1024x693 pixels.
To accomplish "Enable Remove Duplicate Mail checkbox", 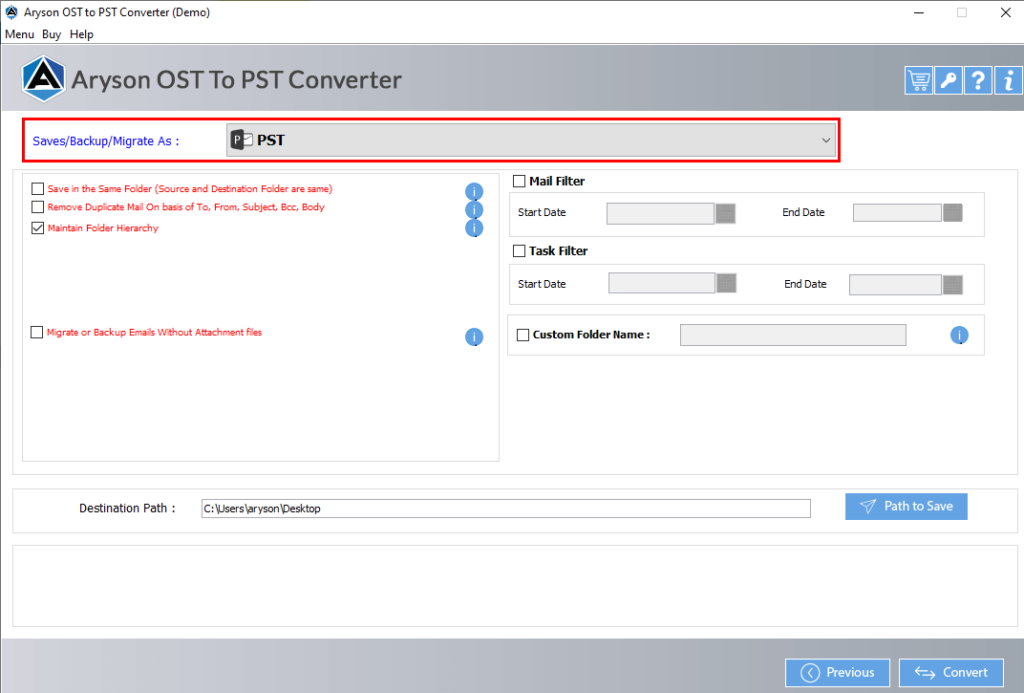I will 38,207.
